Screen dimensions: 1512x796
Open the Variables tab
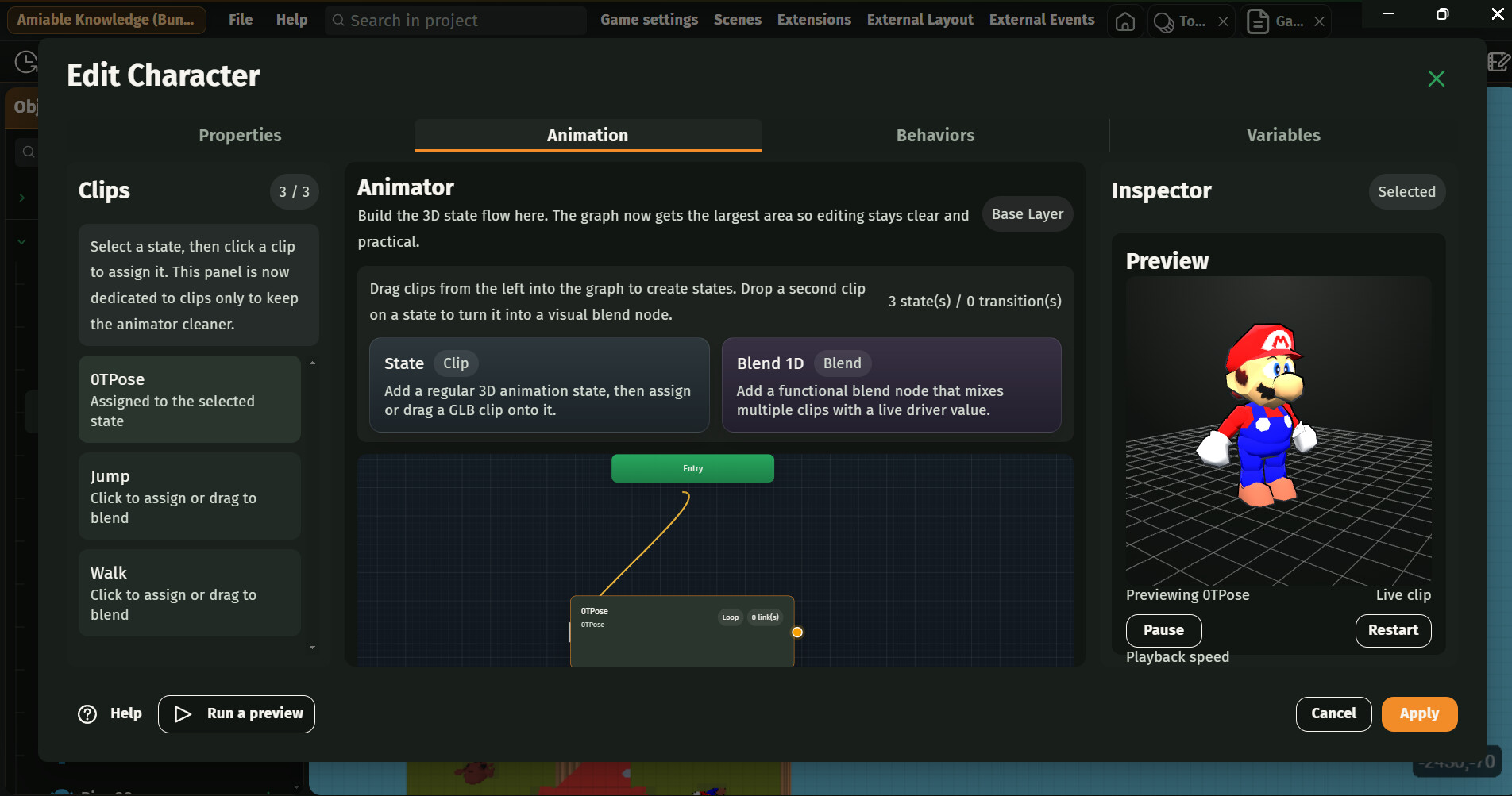click(x=1282, y=136)
